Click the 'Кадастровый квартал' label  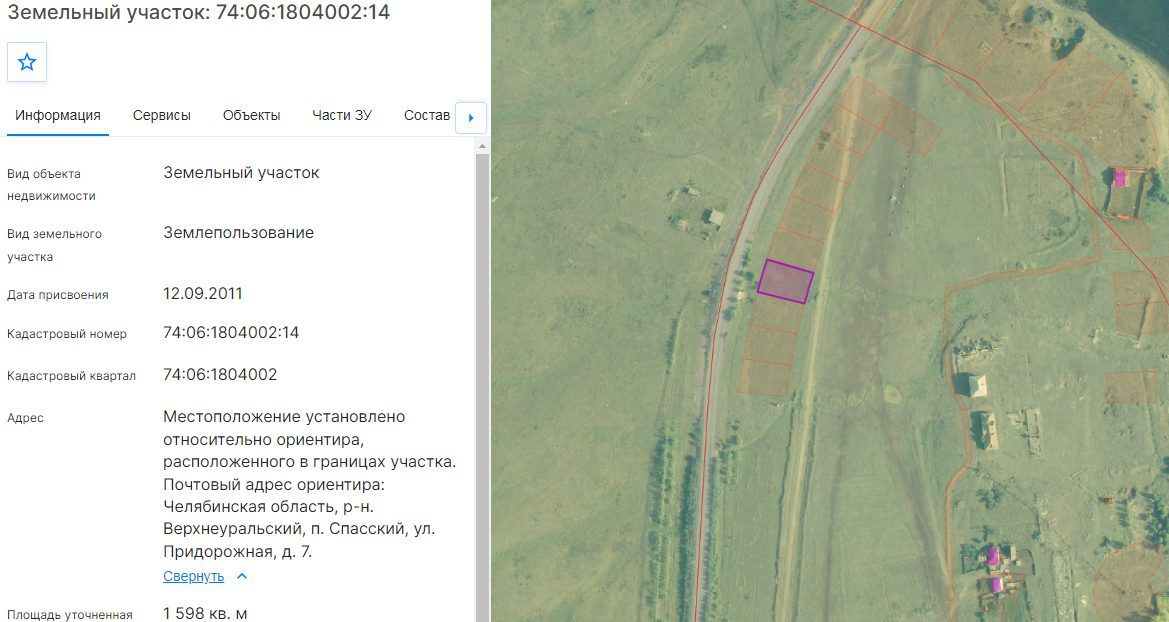click(x=72, y=376)
